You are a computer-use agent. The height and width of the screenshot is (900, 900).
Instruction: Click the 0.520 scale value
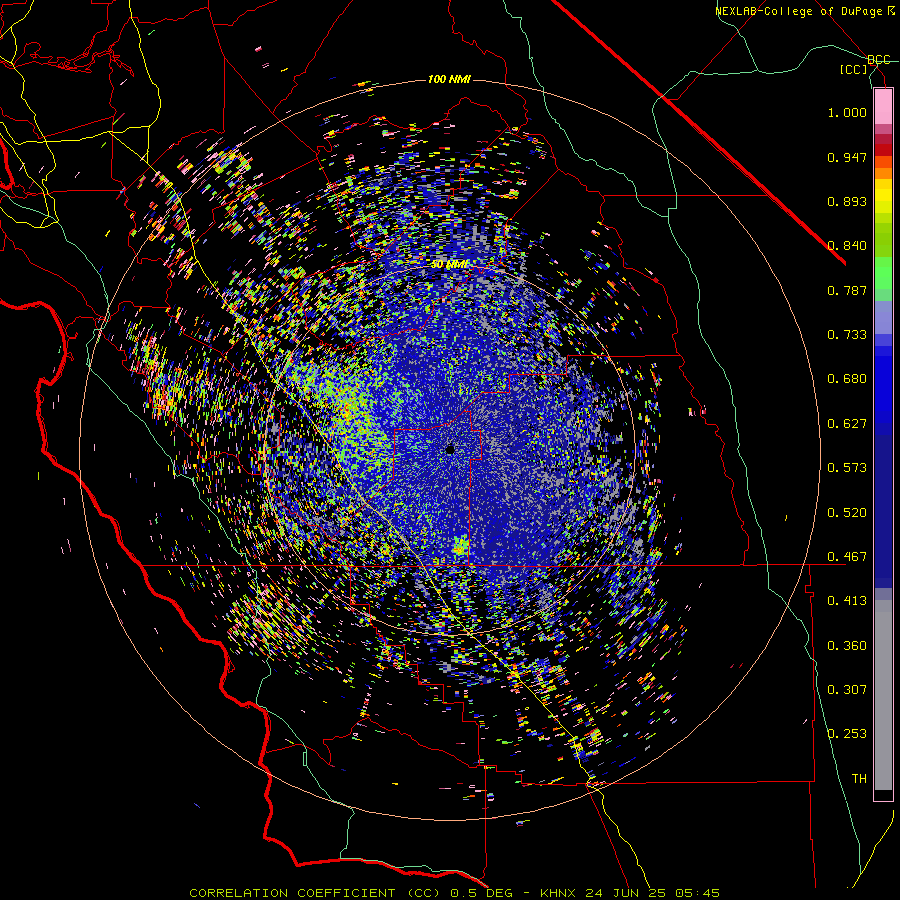click(x=847, y=513)
